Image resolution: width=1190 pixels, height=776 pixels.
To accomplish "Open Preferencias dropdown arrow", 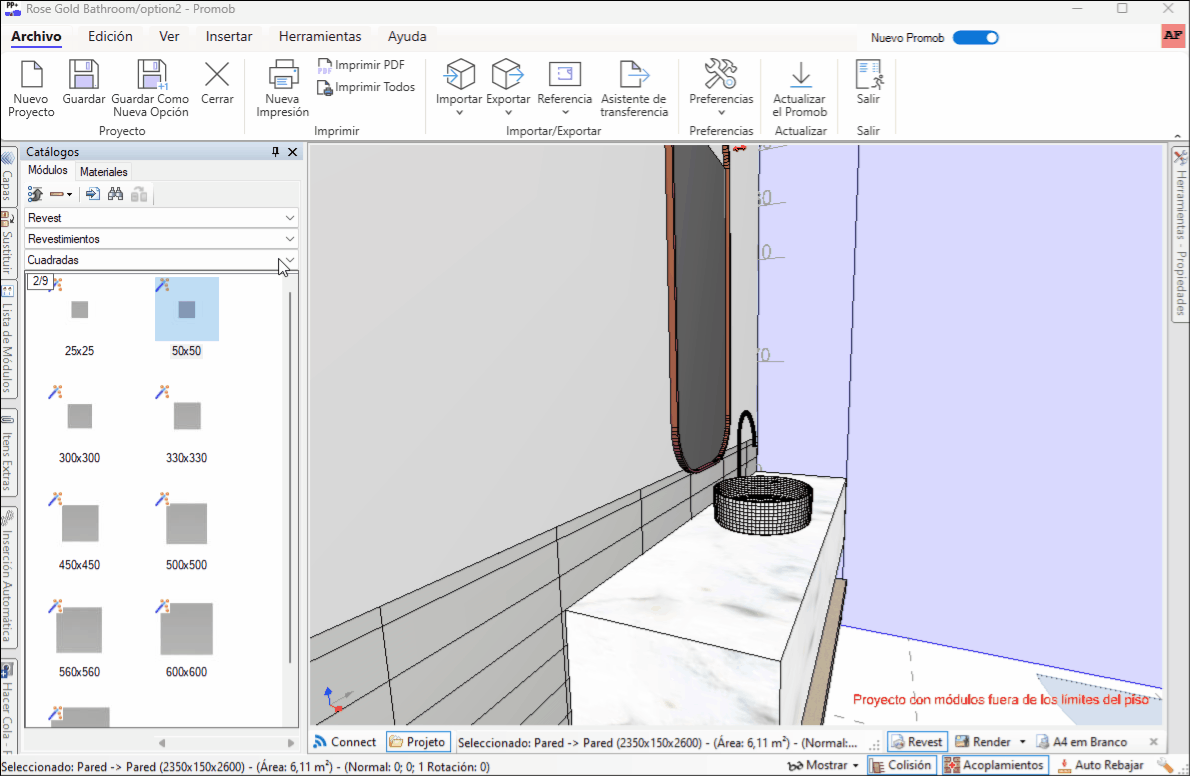I will [x=720, y=113].
